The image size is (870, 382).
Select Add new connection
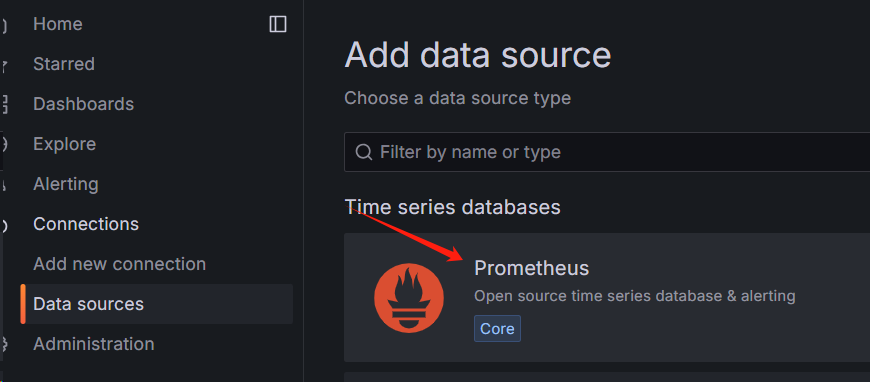point(119,264)
